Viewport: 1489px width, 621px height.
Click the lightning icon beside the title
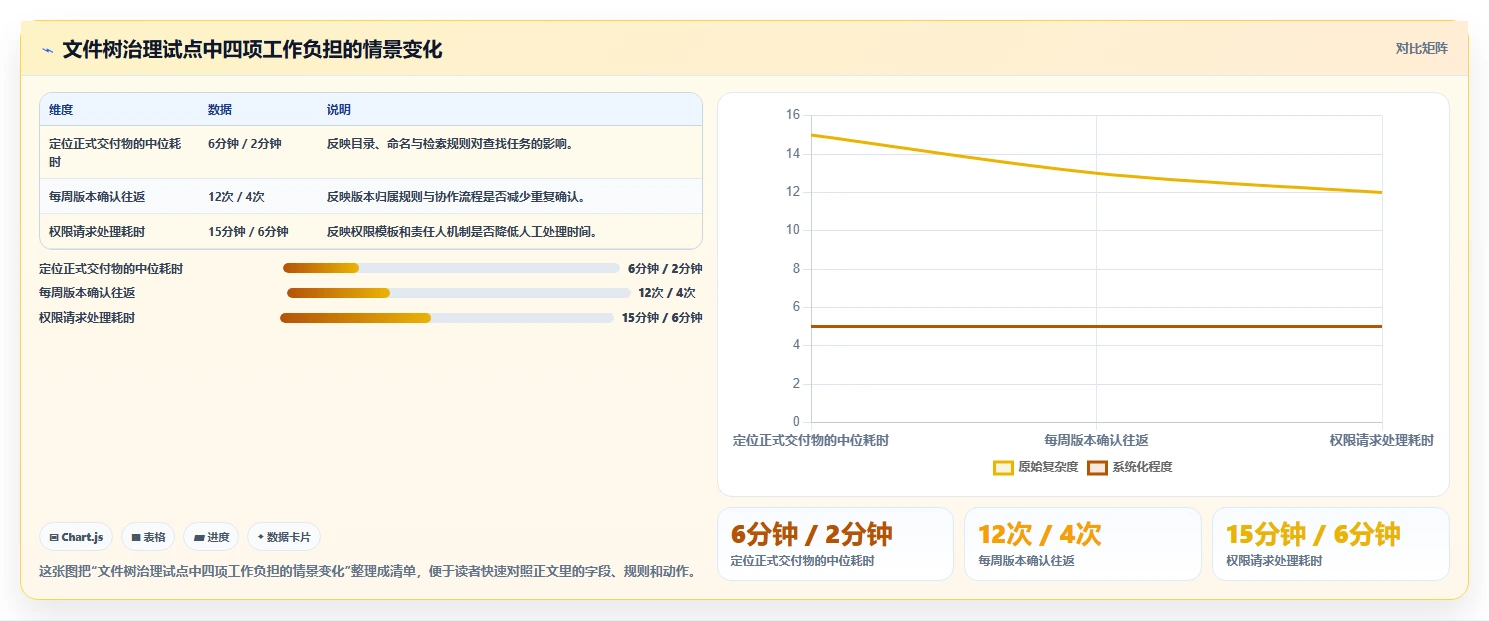tap(47, 50)
